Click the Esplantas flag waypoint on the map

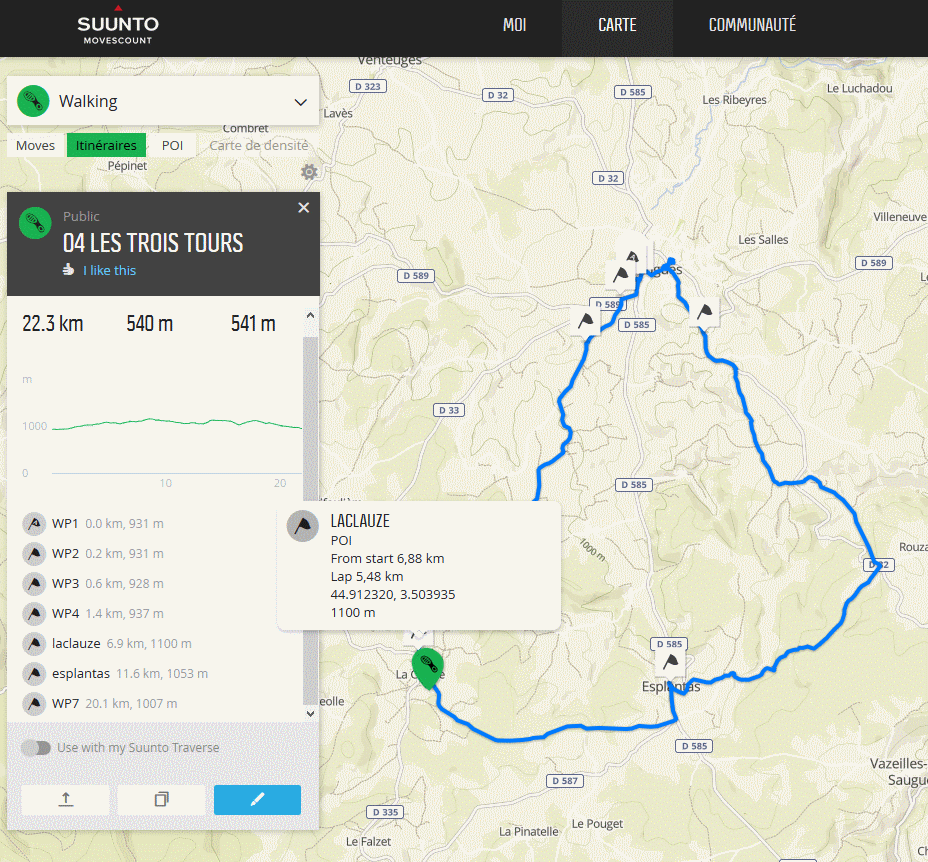click(670, 664)
